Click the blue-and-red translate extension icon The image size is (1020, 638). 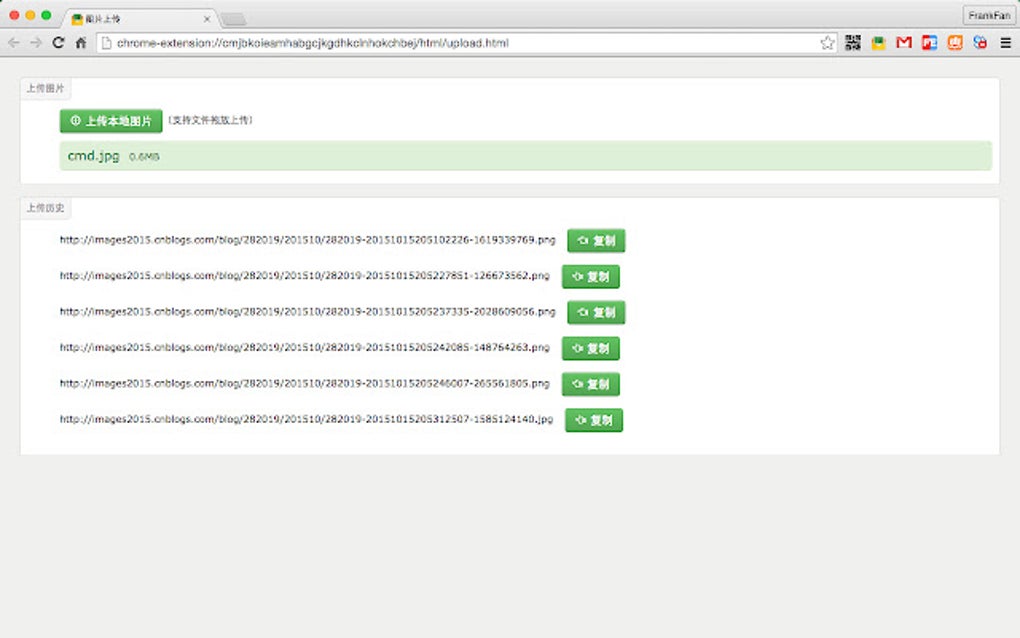pyautogui.click(x=978, y=43)
